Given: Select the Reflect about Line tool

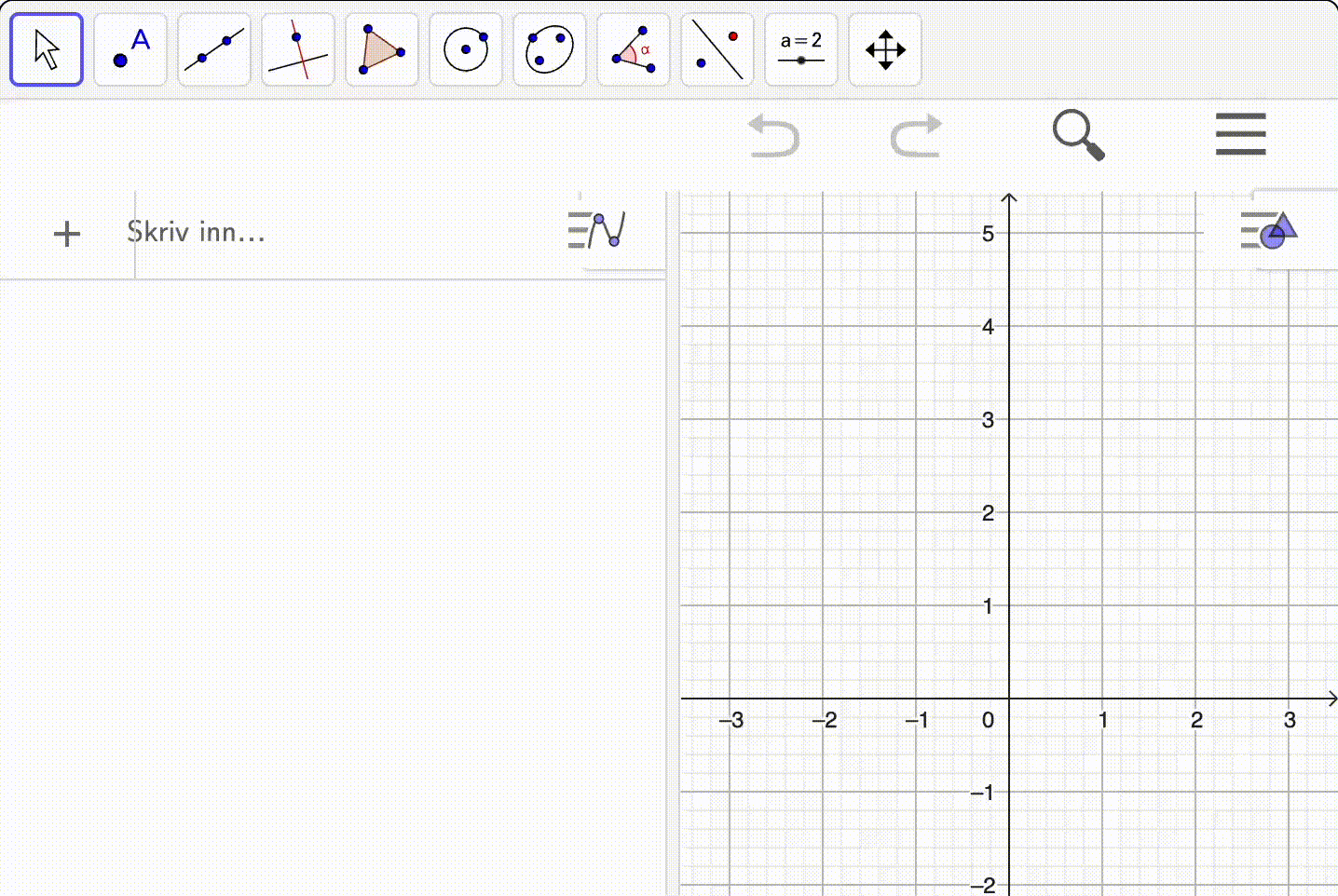Looking at the screenshot, I should pos(717,49).
